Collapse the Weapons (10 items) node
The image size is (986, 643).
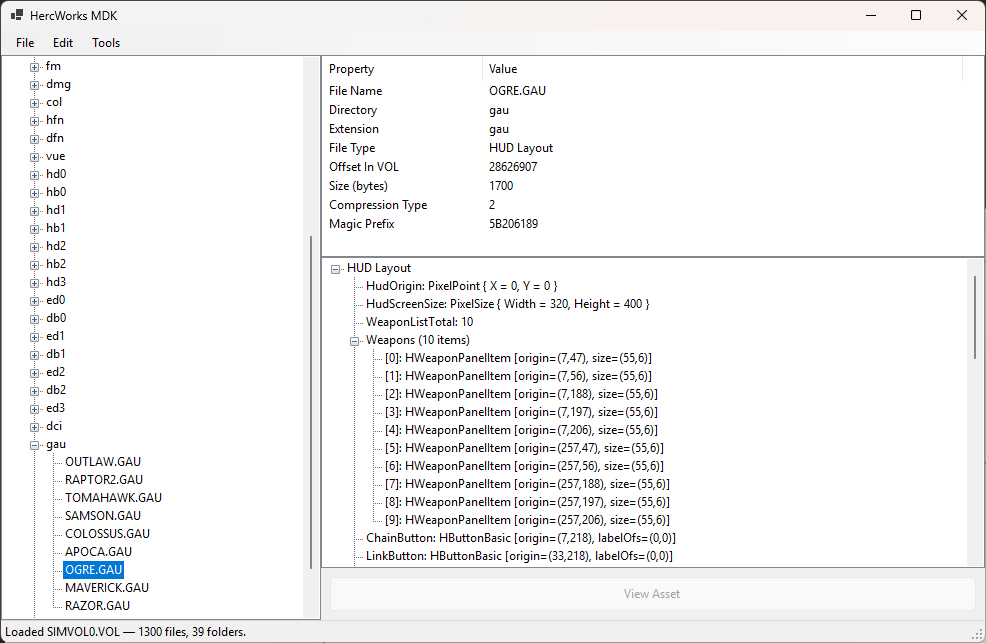(355, 341)
